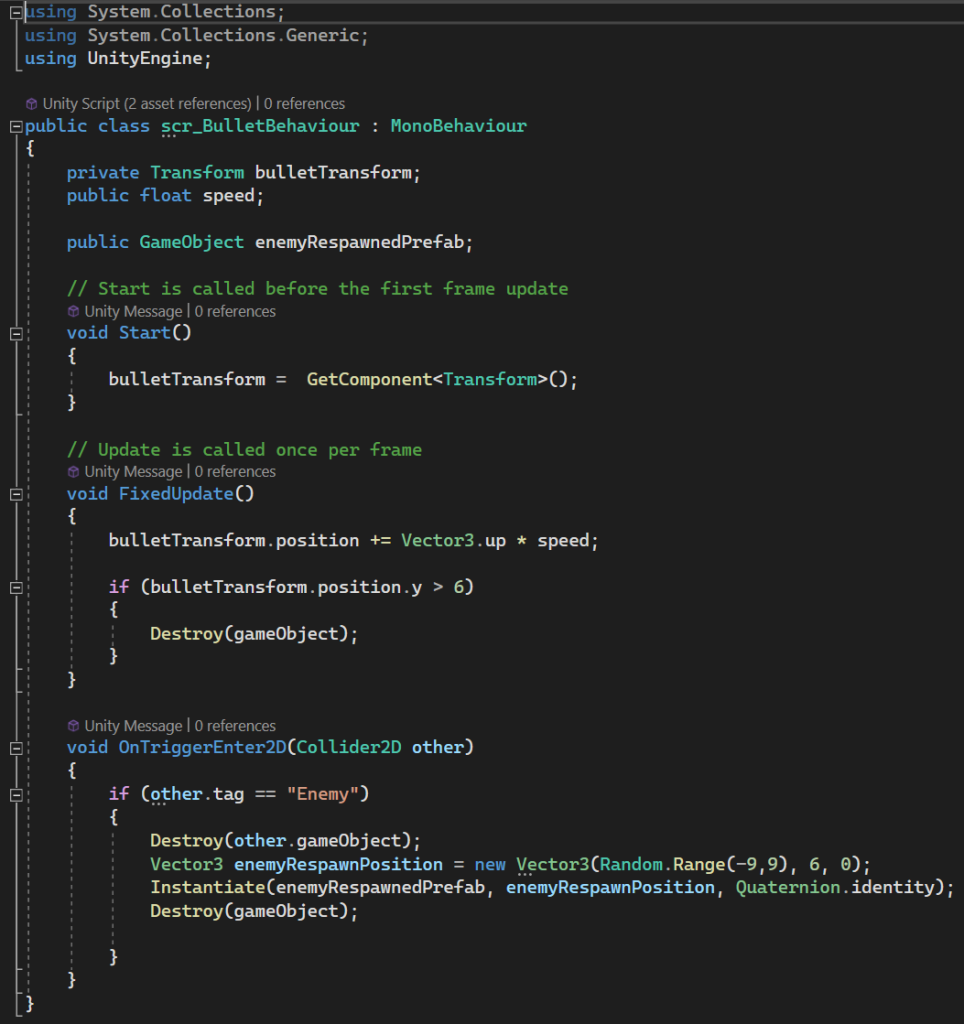Screen dimensions: 964x1024
Task: Click the Unity Message icon above Start method
Action: (73, 312)
